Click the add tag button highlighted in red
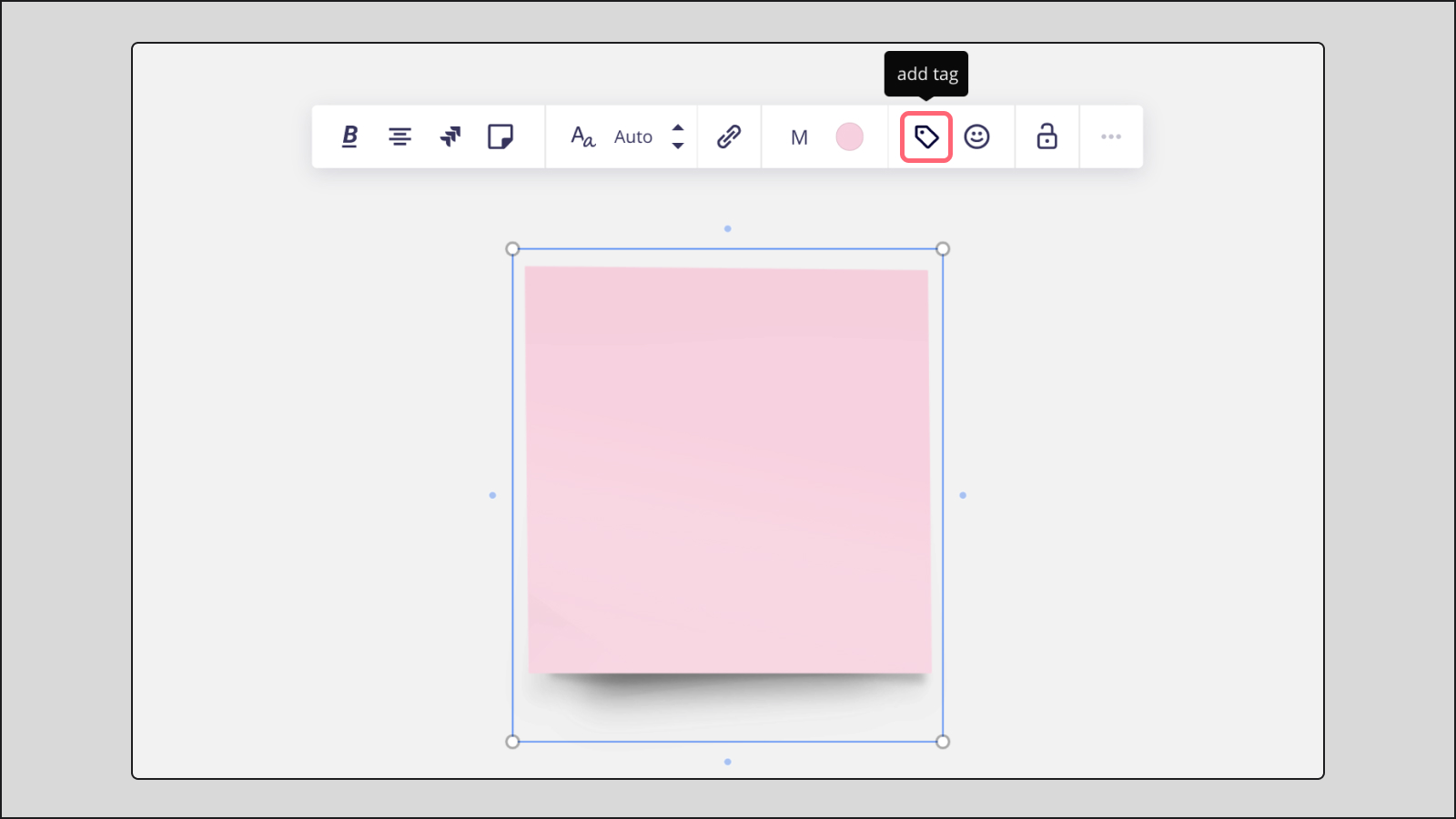1456x819 pixels. click(925, 136)
